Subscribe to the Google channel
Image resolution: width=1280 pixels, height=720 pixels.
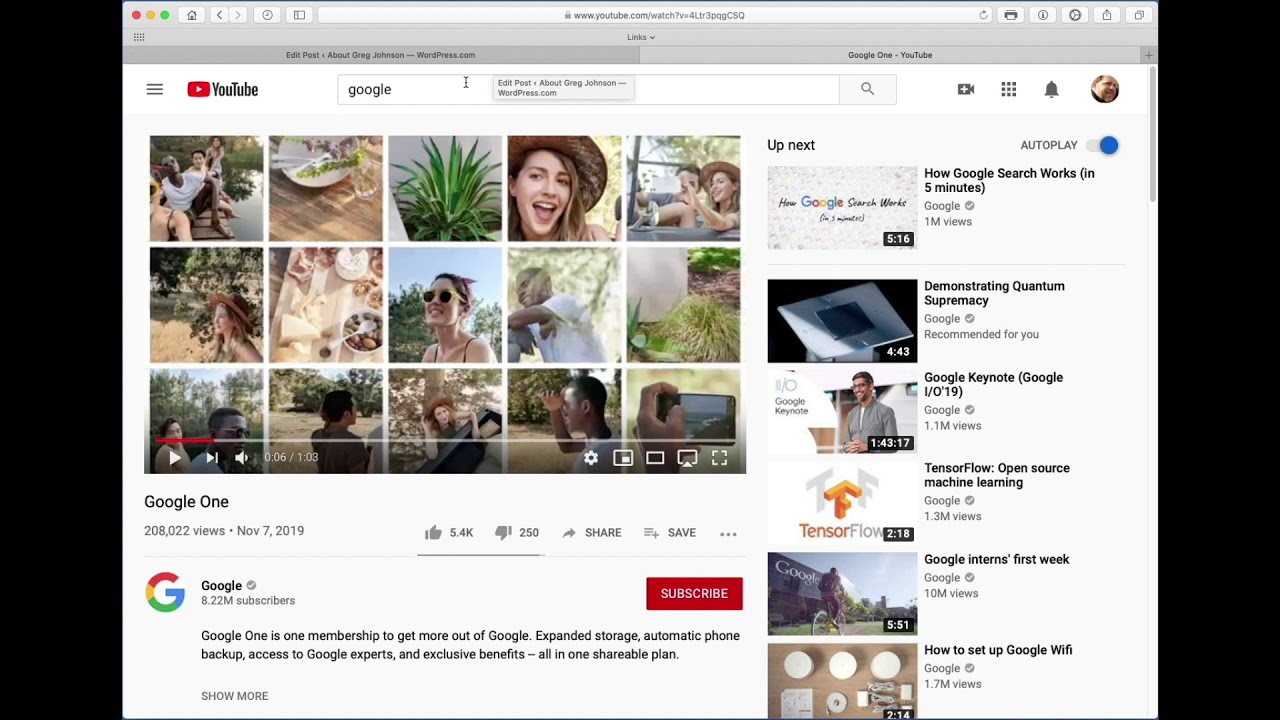click(694, 593)
